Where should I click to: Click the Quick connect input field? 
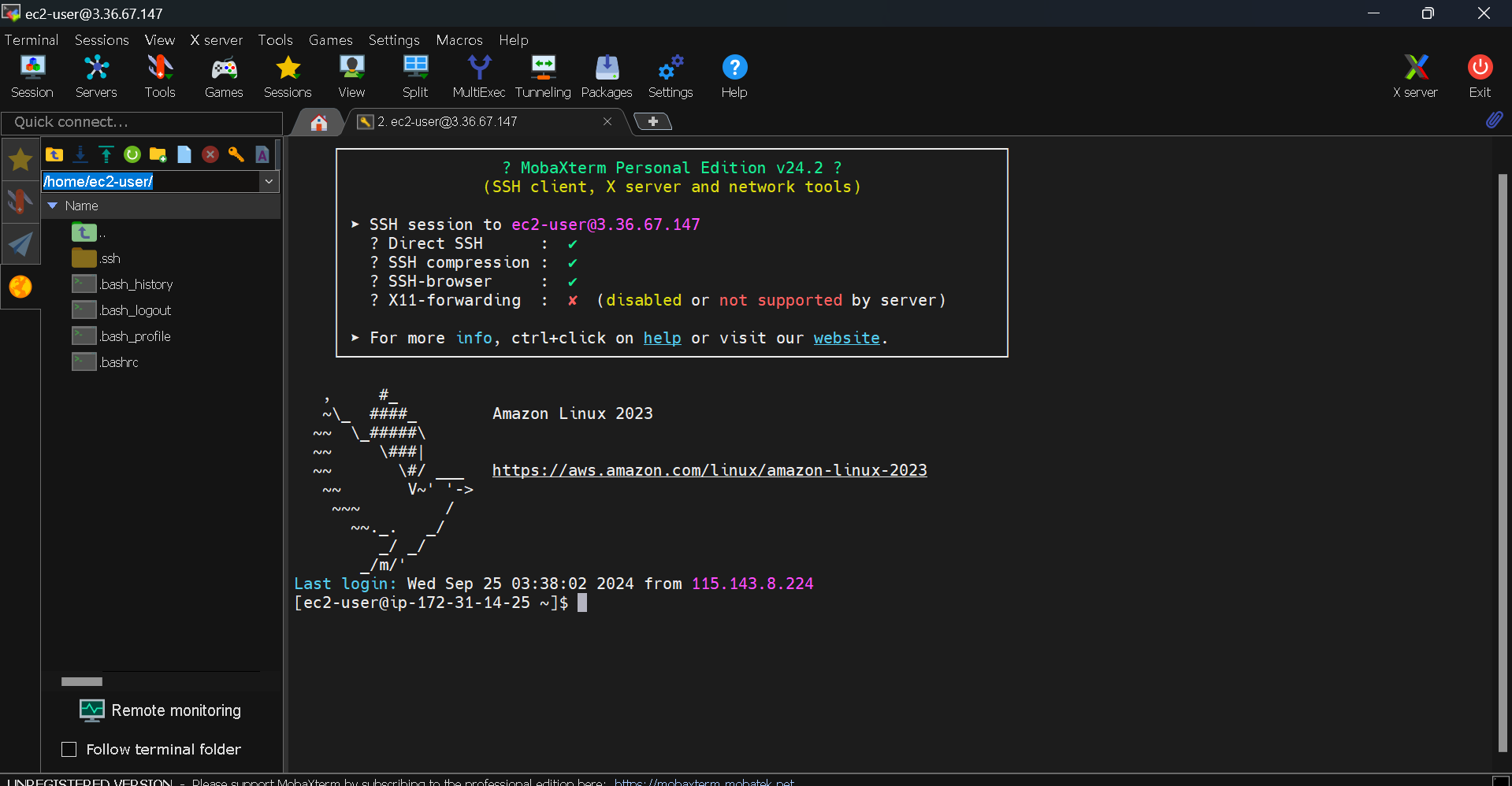point(142,122)
